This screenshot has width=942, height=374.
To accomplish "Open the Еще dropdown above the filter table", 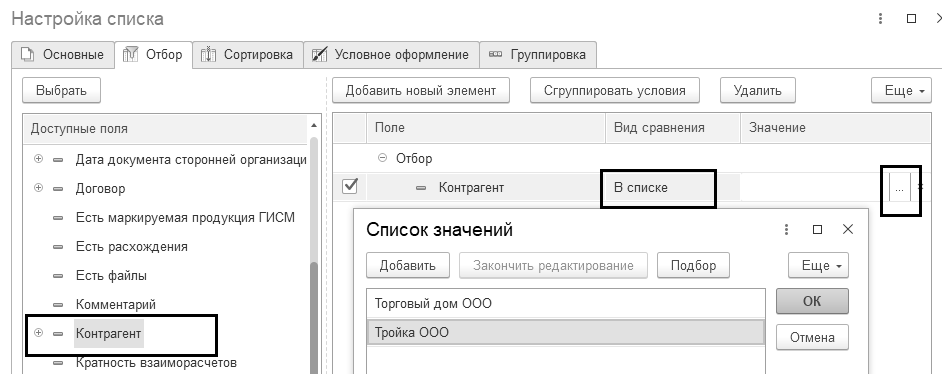I will [x=901, y=91].
